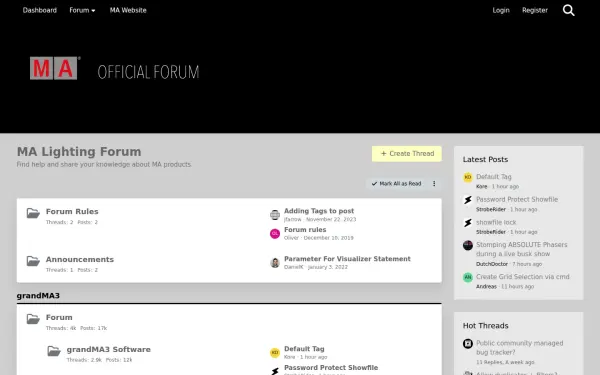Open Adding Tags to post thread
This screenshot has height=375, width=600.
click(319, 211)
